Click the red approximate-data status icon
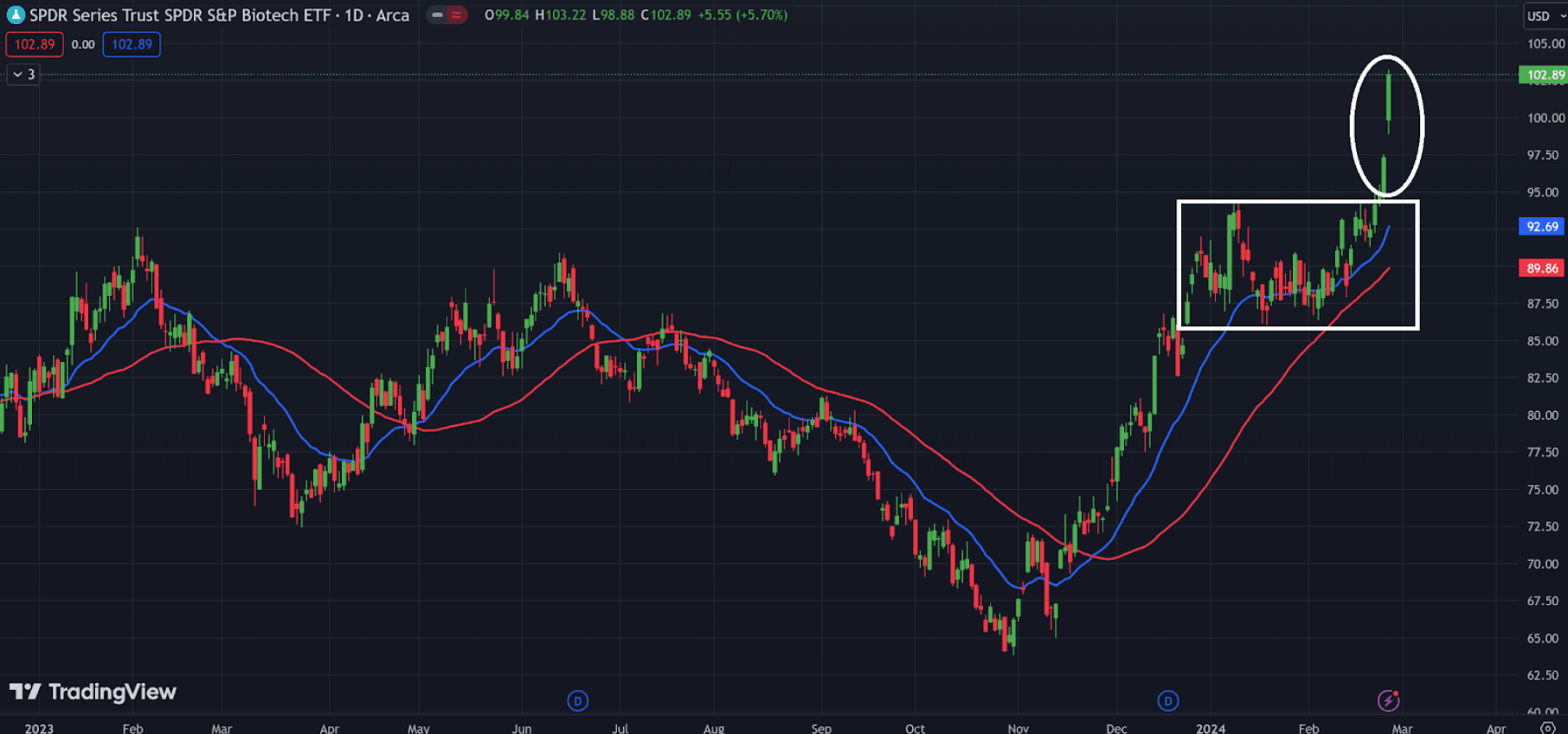Screen dimensions: 1568x734 [457, 15]
